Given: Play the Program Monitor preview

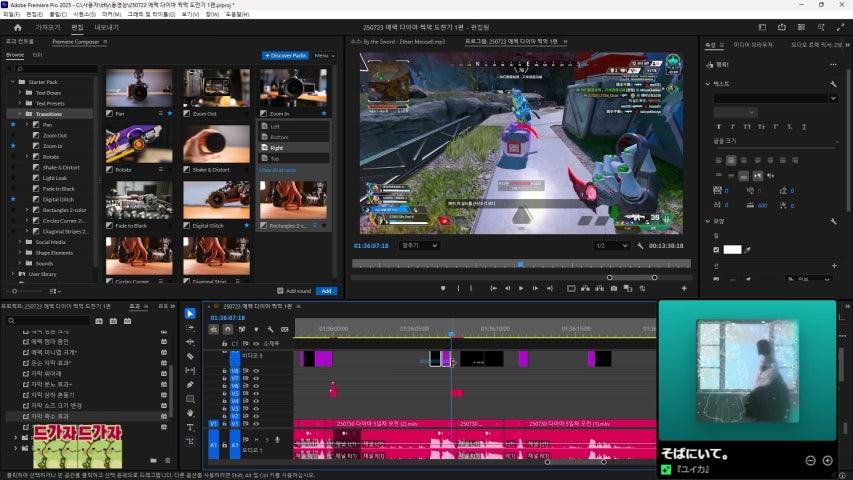Looking at the screenshot, I should (x=521, y=288).
